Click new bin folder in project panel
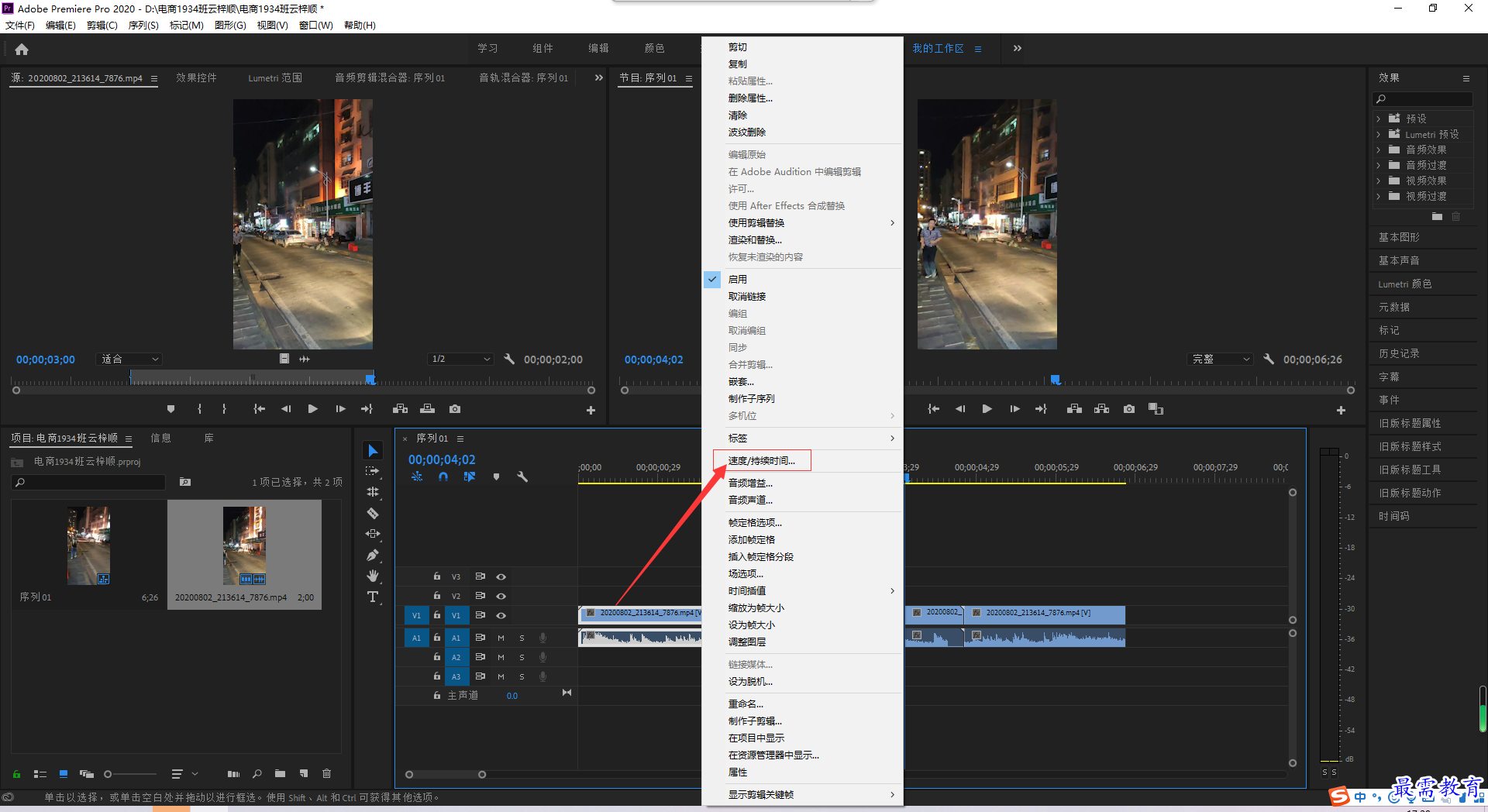The height and width of the screenshot is (812, 1488). (280, 773)
